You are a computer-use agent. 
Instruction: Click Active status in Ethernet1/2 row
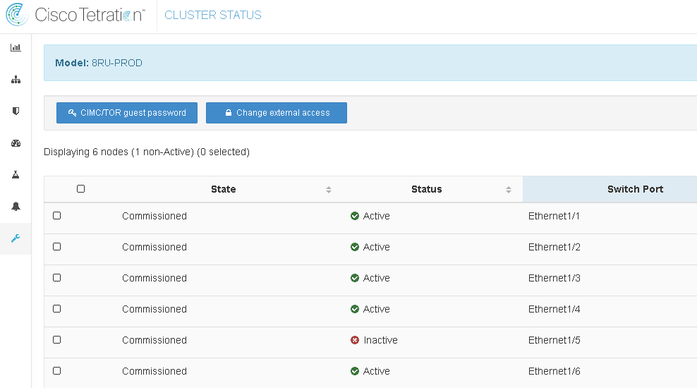(376, 247)
